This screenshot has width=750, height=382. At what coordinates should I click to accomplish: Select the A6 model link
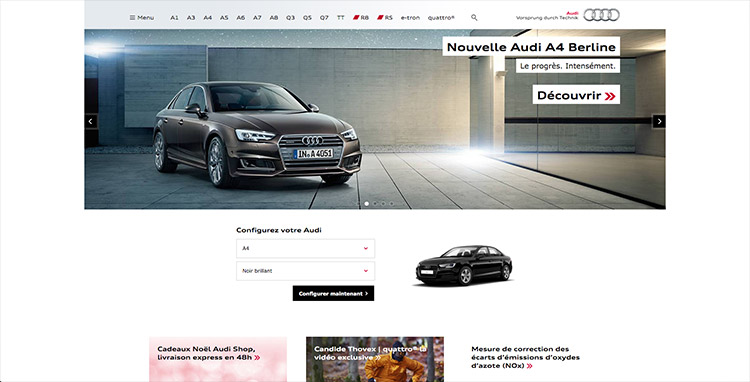click(x=241, y=18)
